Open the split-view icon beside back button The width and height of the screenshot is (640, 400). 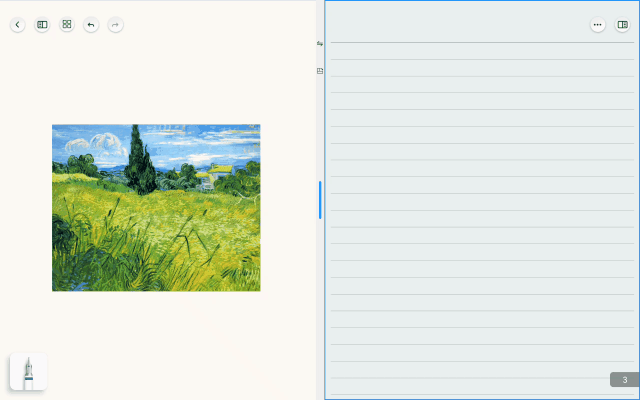pyautogui.click(x=42, y=25)
